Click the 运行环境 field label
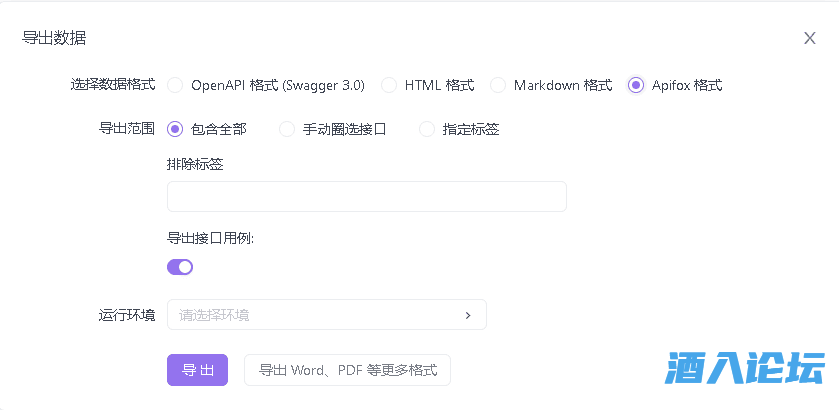The height and width of the screenshot is (410, 839). point(126,315)
